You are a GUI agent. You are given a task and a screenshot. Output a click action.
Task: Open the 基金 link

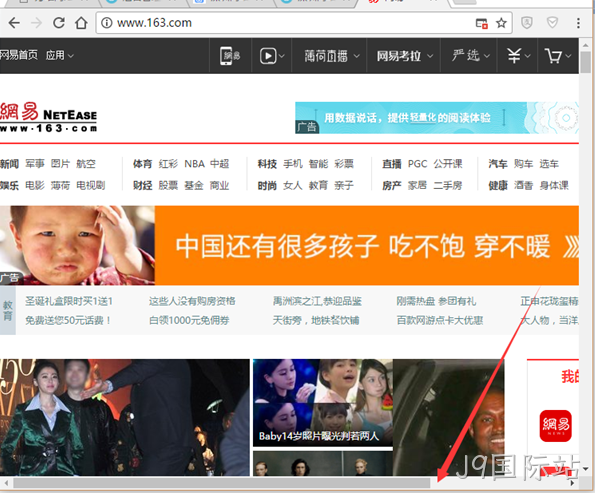(194, 186)
